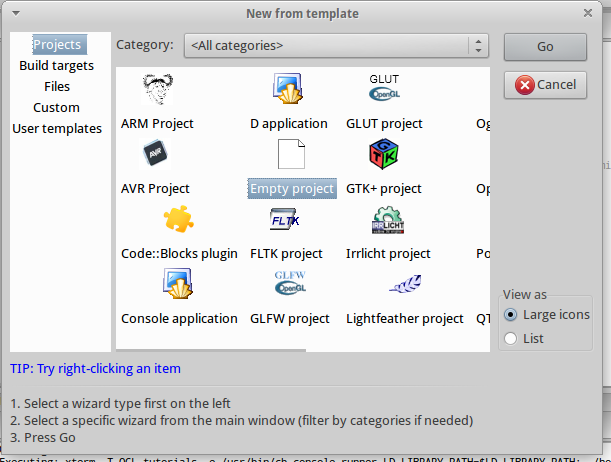This screenshot has height=462, width=611.
Task: Select the GLUT OpenGL project icon
Action: tap(384, 88)
